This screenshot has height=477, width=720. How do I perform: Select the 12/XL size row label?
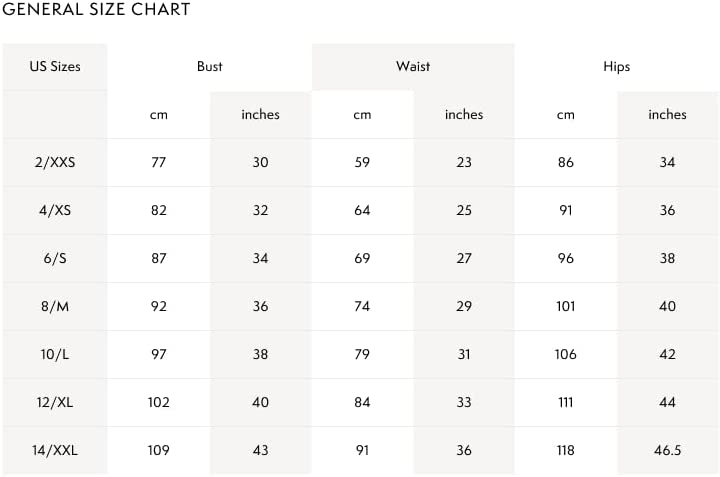click(x=55, y=403)
